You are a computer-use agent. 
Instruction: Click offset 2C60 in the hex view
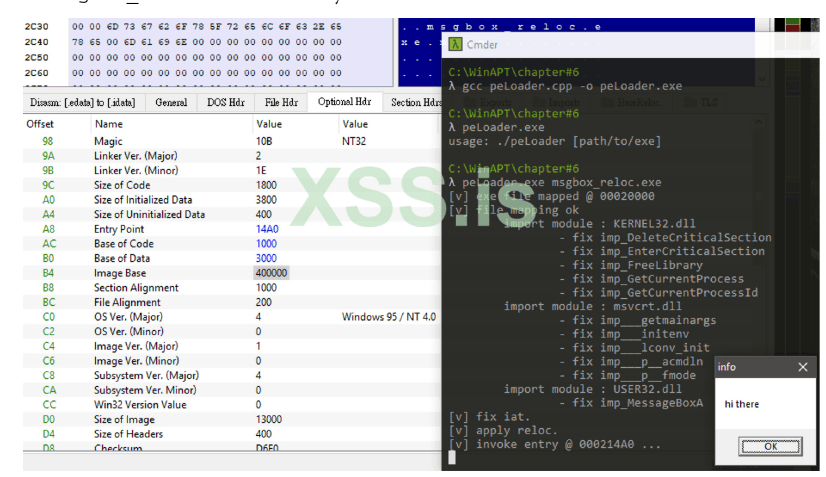tap(36, 73)
